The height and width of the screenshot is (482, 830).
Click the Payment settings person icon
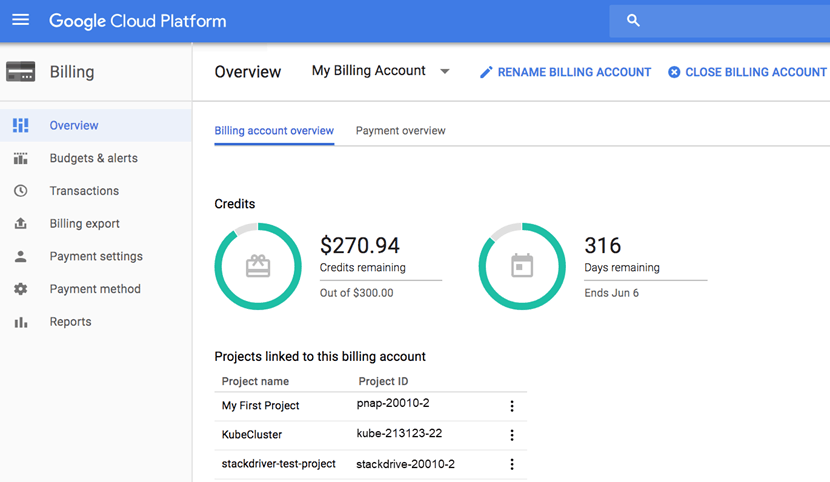21,257
